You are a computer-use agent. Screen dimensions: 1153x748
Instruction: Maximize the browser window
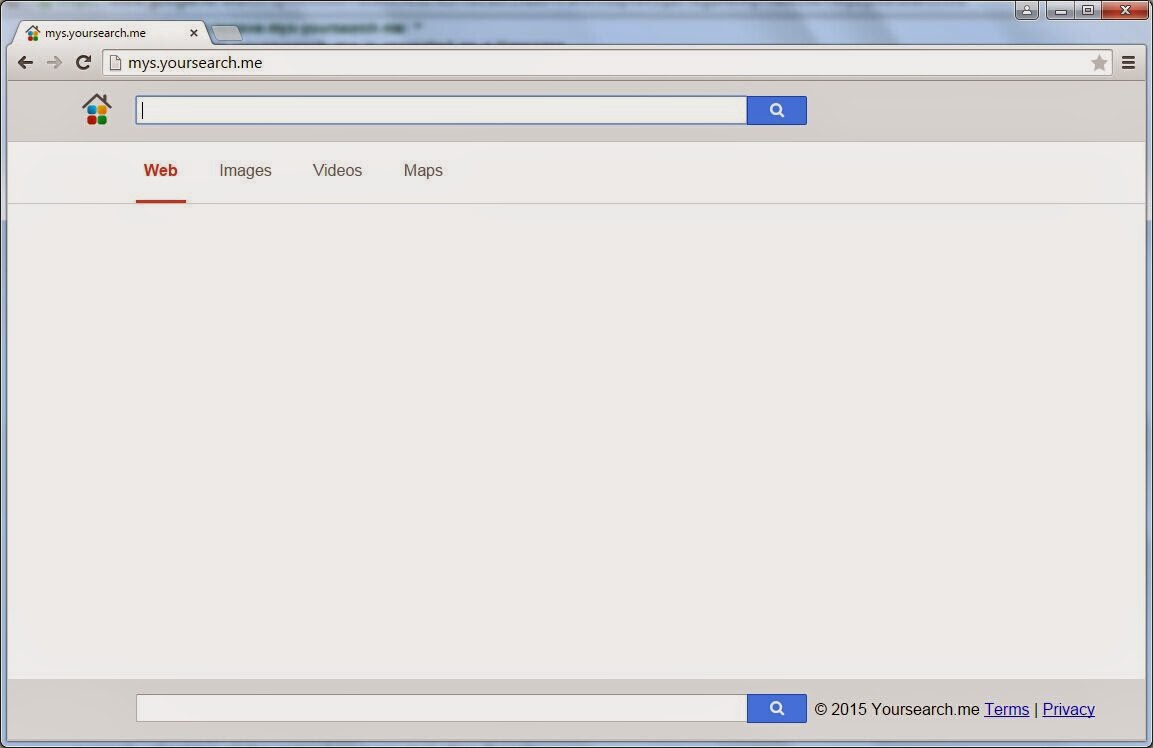point(1088,10)
